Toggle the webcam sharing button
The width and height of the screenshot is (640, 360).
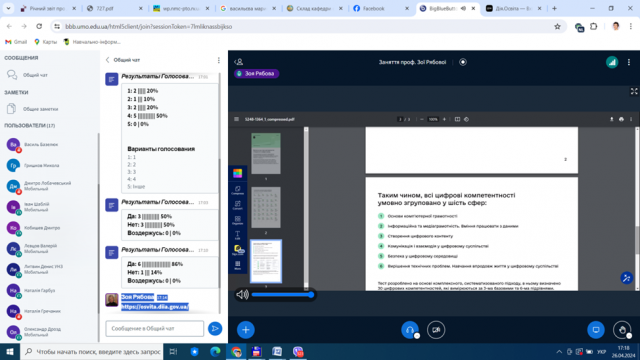tap(436, 330)
